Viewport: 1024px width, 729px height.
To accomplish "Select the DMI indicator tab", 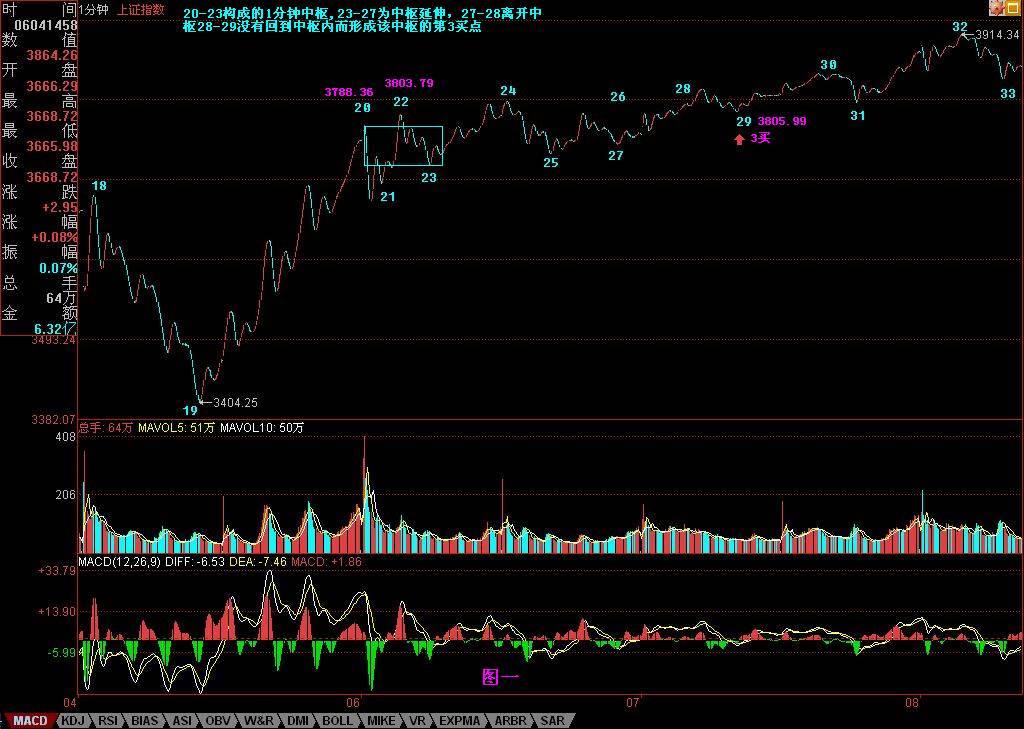I will click(298, 720).
